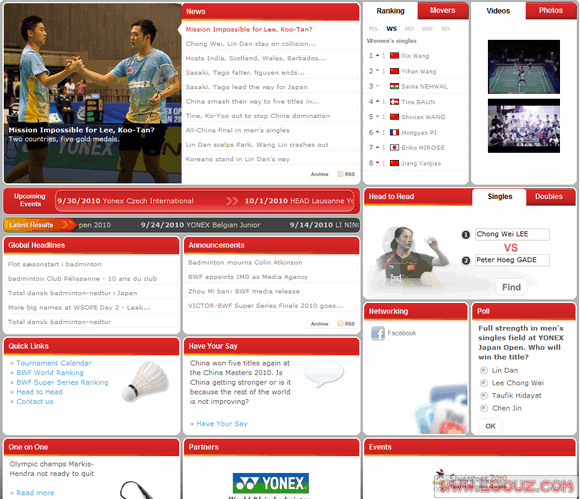This screenshot has width=580, height=499.
Task: Play the bottom crowd video thumbnail
Action: (523, 126)
